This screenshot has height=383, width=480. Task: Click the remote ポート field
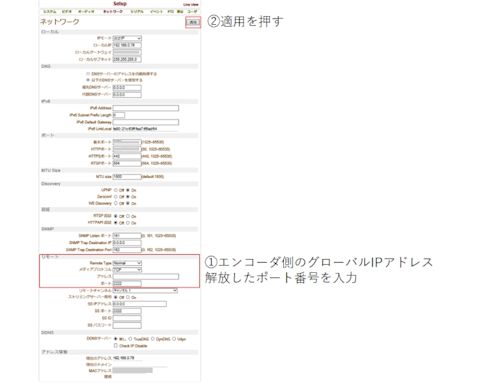(x=127, y=284)
